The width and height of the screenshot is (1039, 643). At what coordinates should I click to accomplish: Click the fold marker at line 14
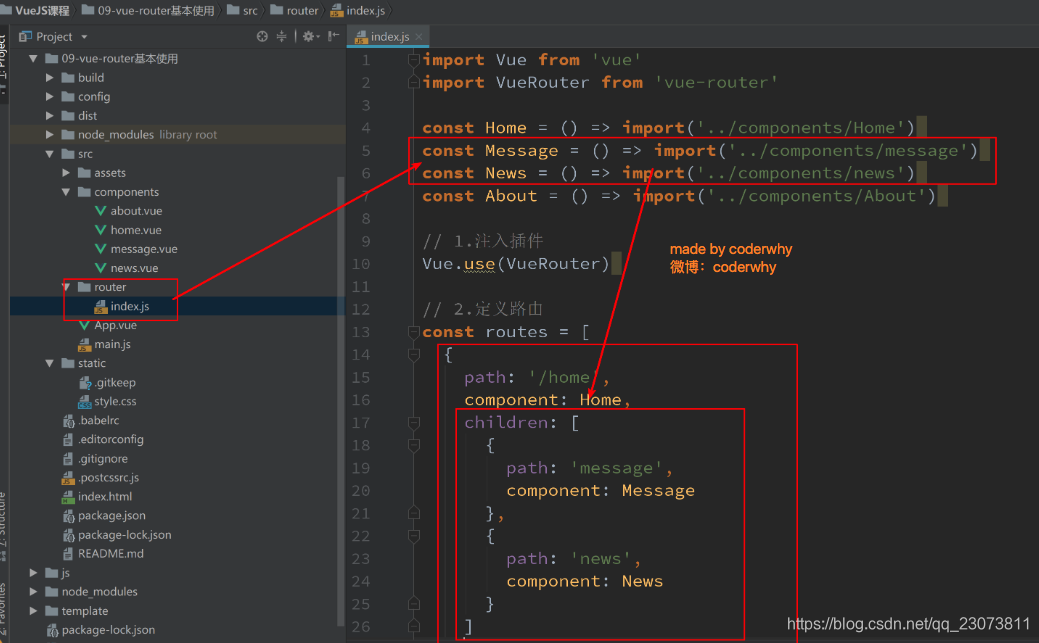(x=413, y=355)
